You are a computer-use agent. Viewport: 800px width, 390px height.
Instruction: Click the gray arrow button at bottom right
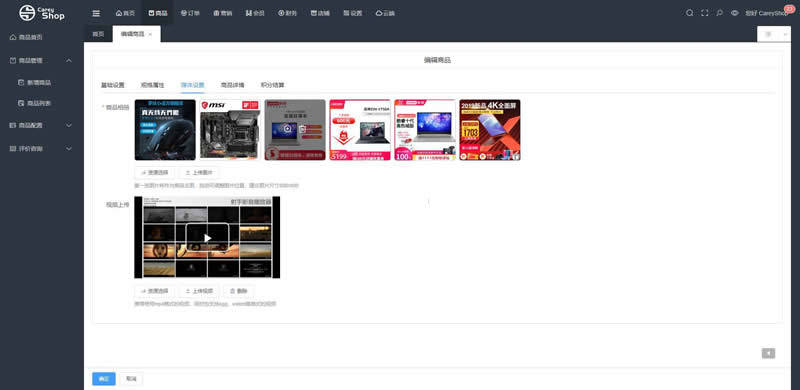(x=768, y=353)
